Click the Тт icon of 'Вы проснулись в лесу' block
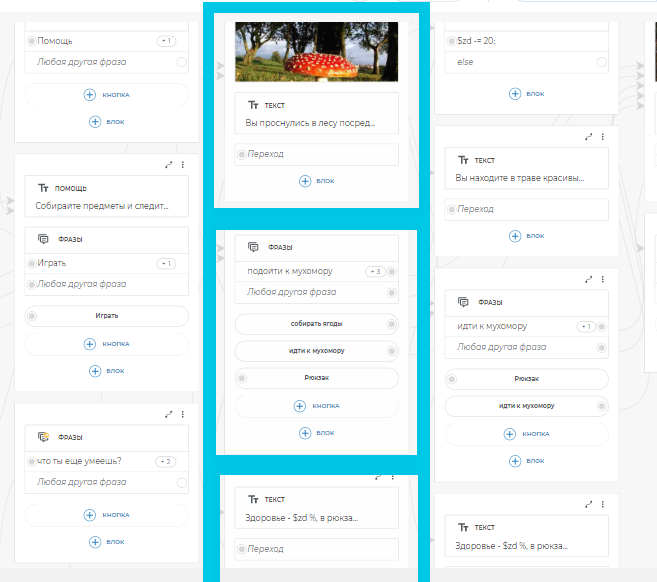 click(253, 105)
